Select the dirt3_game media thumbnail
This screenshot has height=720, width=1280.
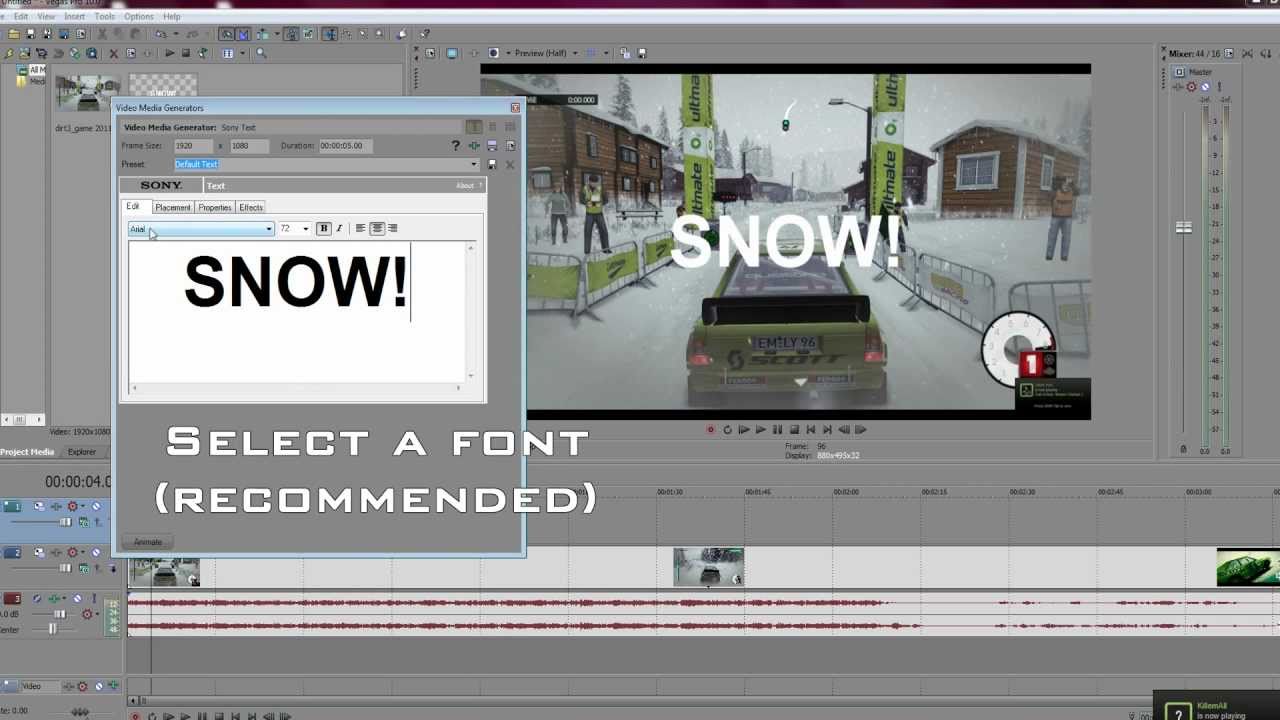click(x=87, y=94)
